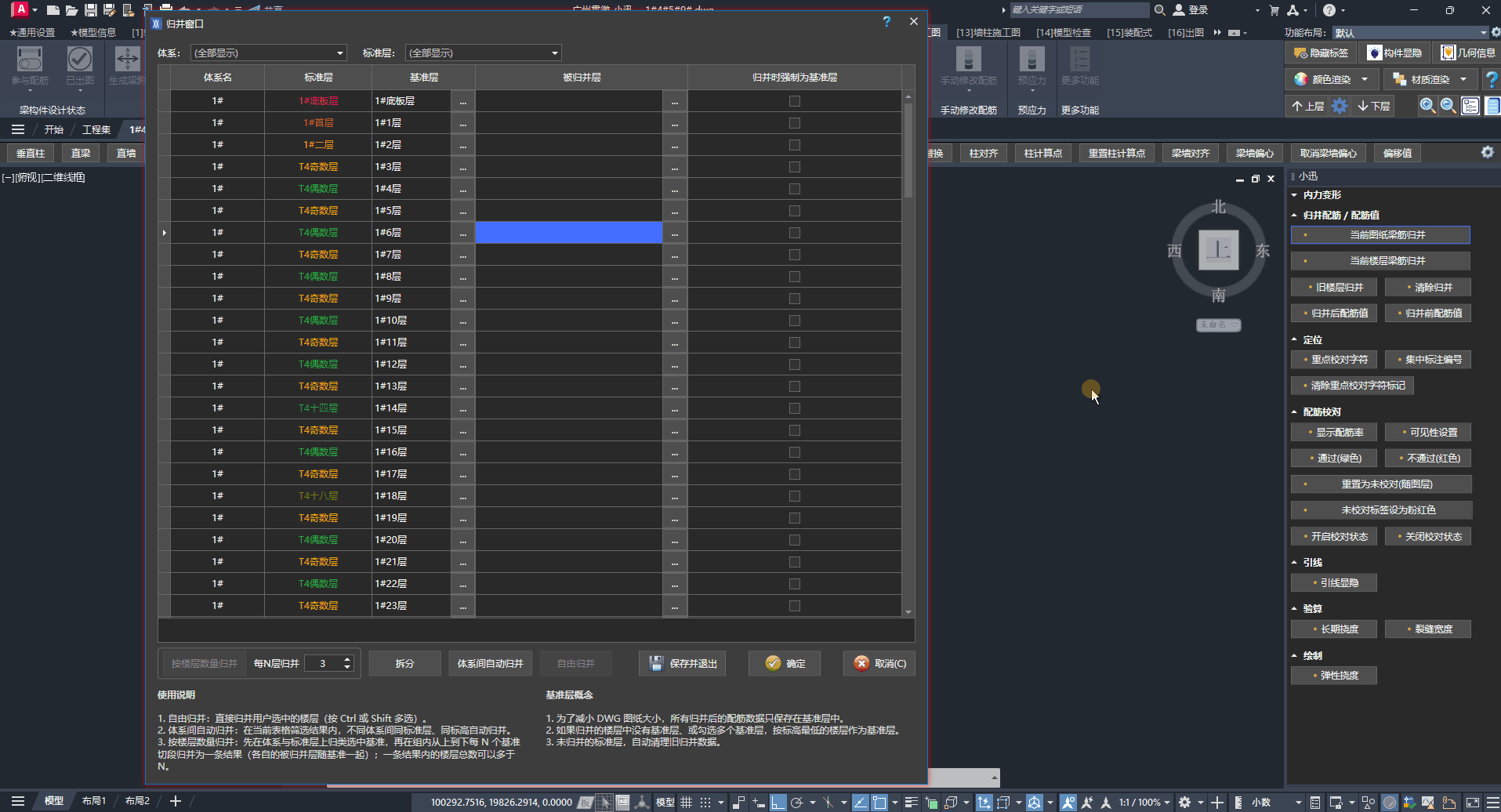Click the 每N层归并 number field
The image size is (1501, 812).
pyautogui.click(x=323, y=663)
